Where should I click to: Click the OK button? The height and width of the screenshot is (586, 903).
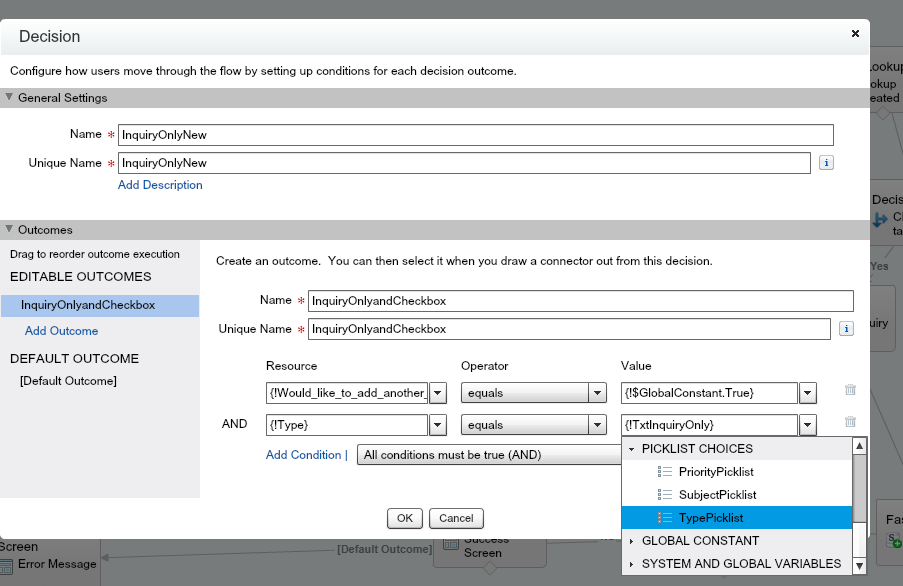(x=404, y=518)
